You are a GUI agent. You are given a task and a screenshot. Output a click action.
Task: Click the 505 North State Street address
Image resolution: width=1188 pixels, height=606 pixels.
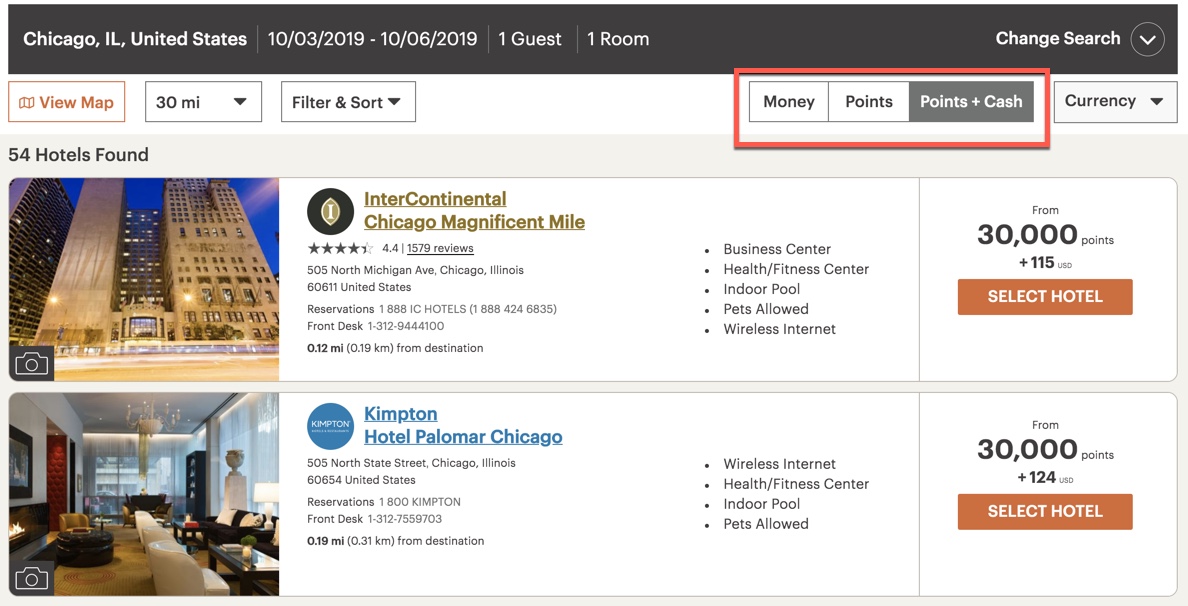(411, 471)
